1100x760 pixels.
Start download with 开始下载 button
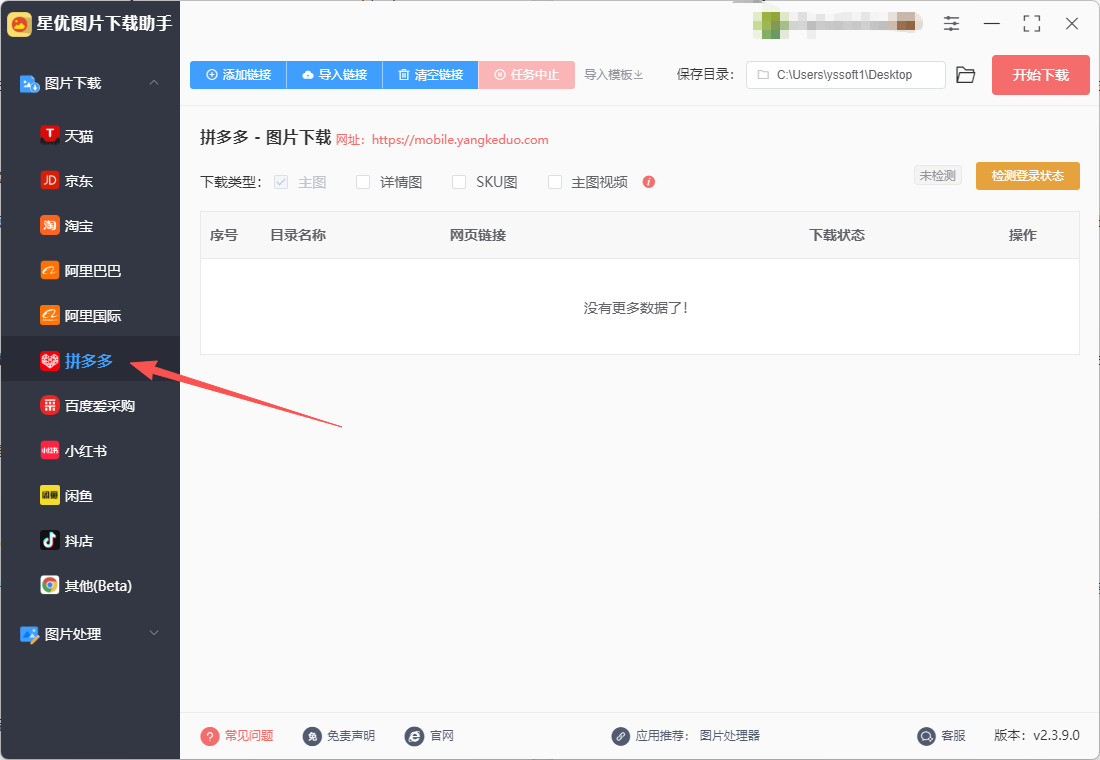point(1040,75)
